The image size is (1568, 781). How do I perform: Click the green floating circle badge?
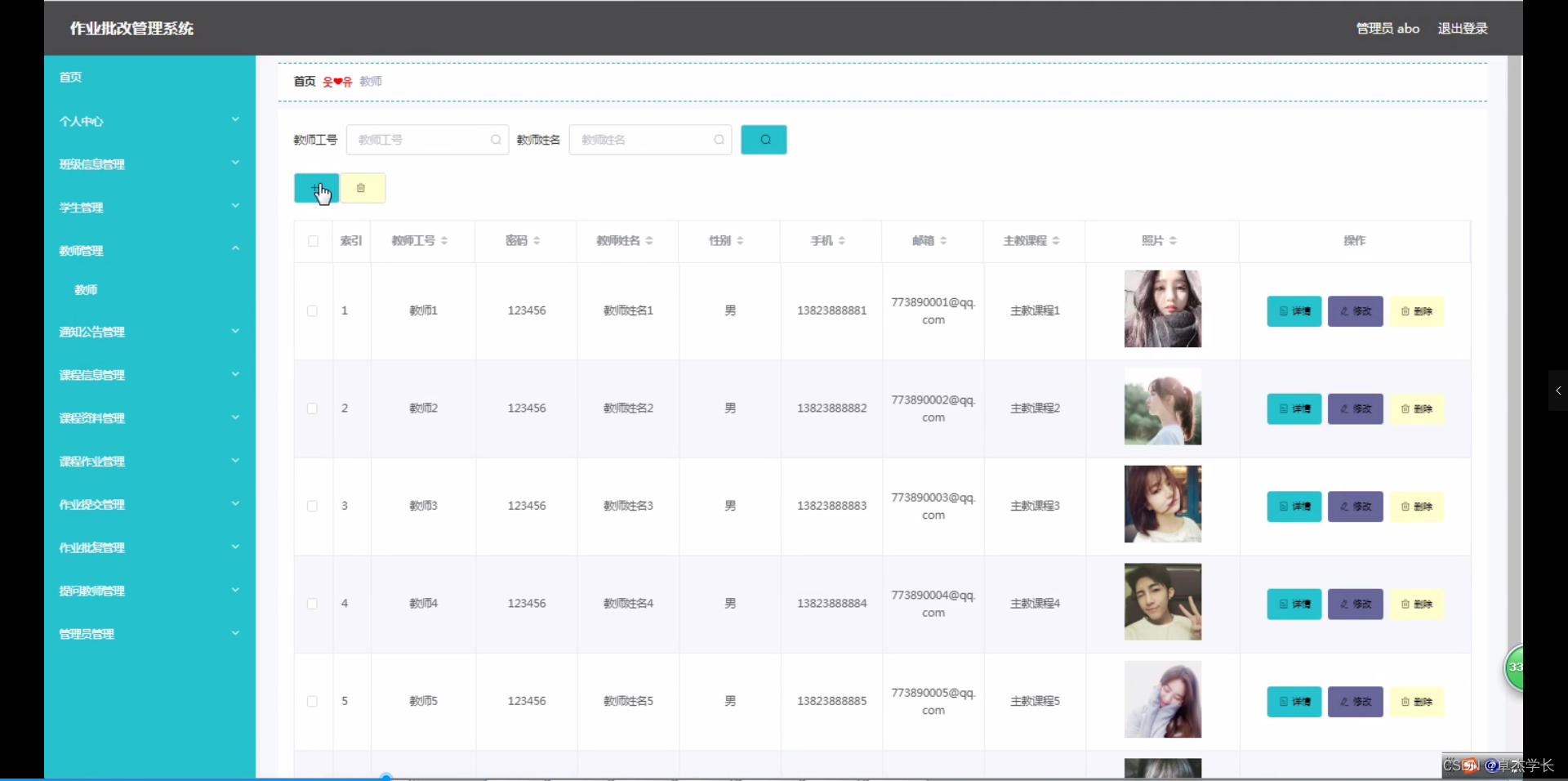click(x=1516, y=668)
